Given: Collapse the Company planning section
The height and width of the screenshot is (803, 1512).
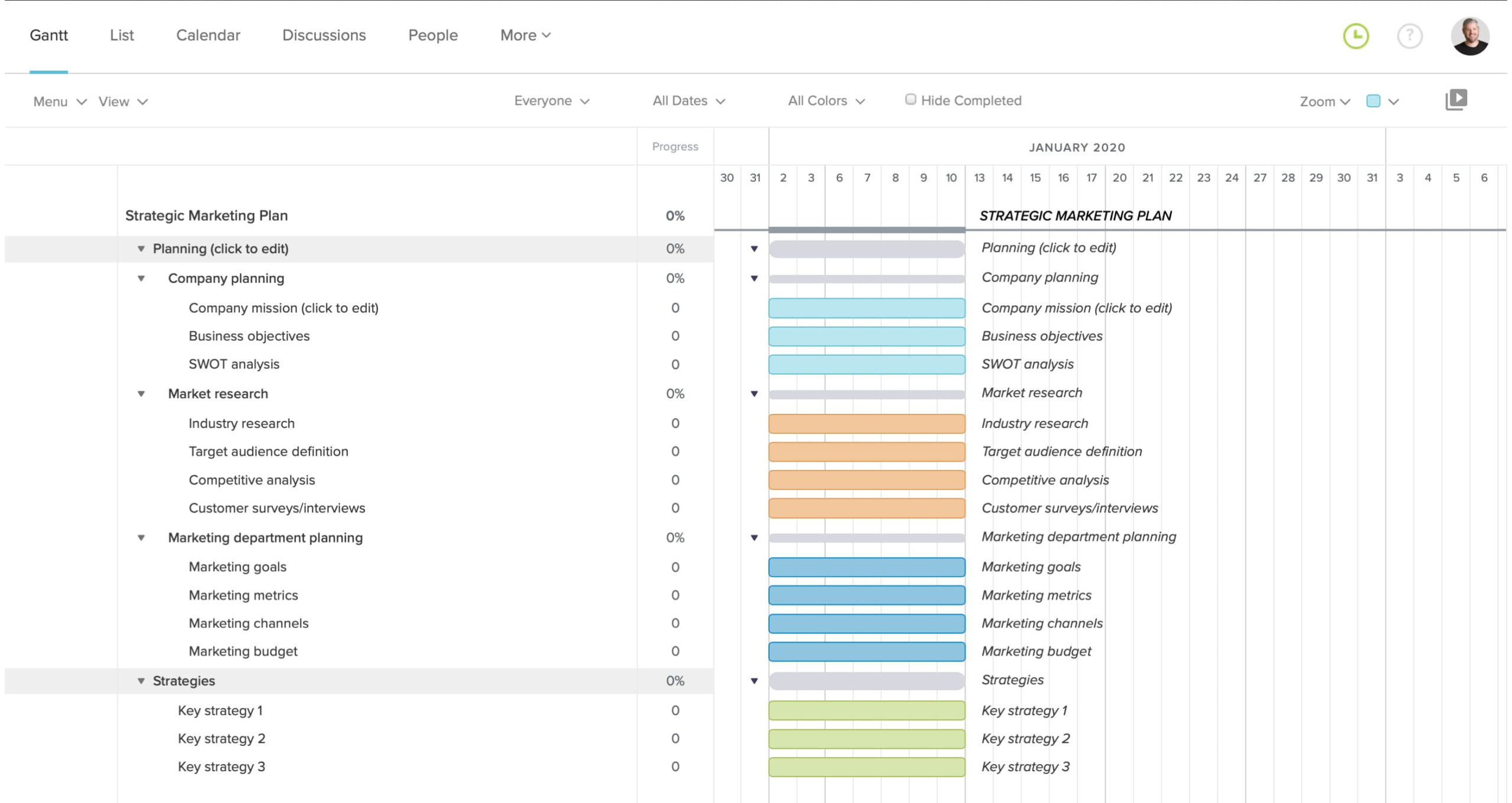Looking at the screenshot, I should (141, 278).
